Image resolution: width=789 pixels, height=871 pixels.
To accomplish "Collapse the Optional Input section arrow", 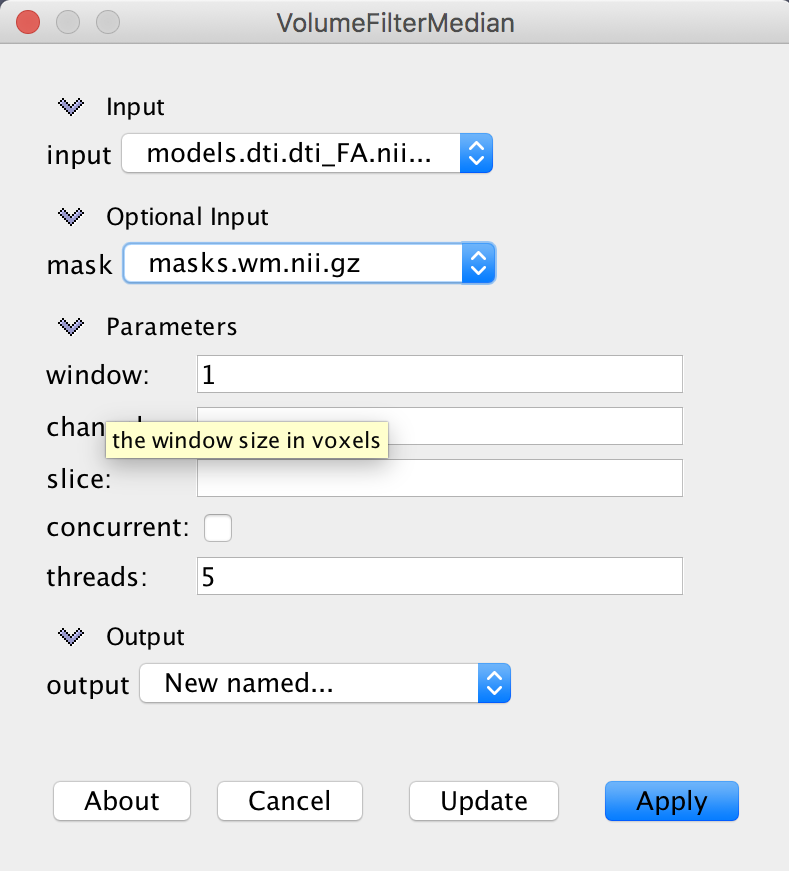I will 70,216.
